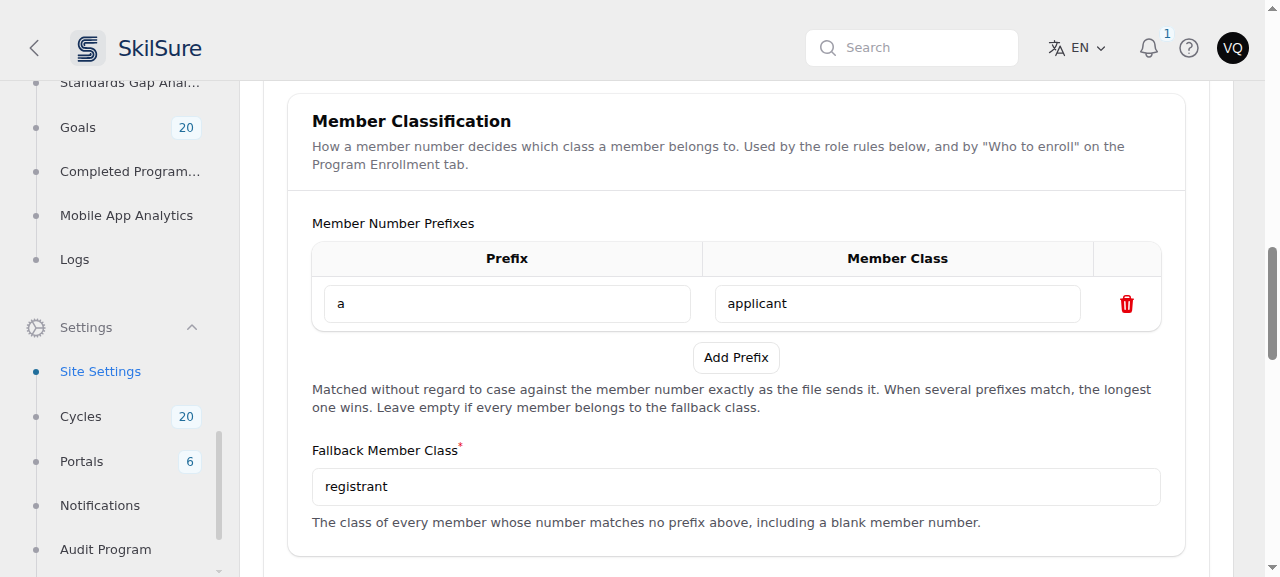This screenshot has width=1280, height=577.
Task: Click the page vertical scrollbar thumb
Action: click(x=1273, y=303)
